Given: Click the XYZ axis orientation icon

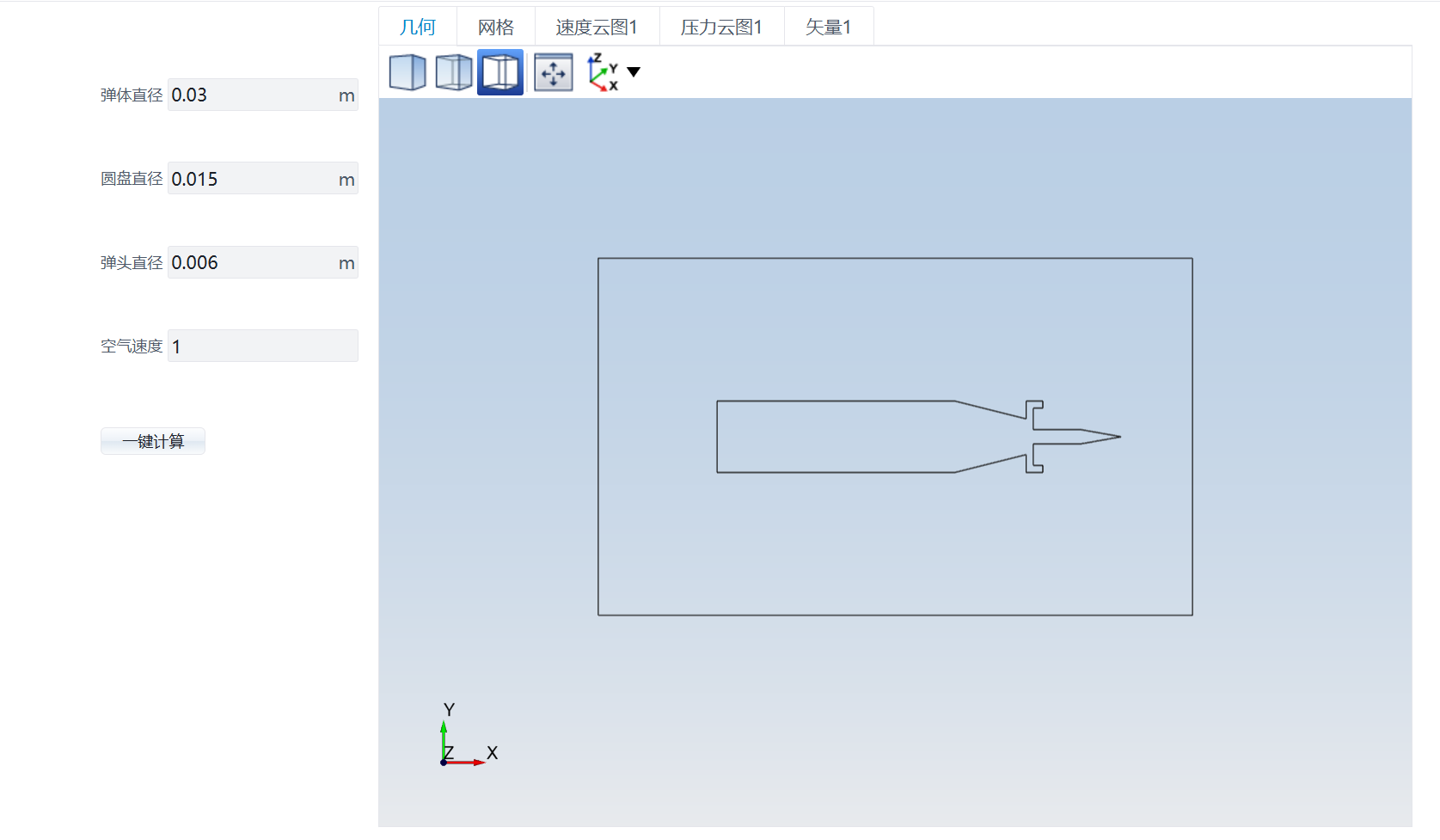Looking at the screenshot, I should click(603, 72).
